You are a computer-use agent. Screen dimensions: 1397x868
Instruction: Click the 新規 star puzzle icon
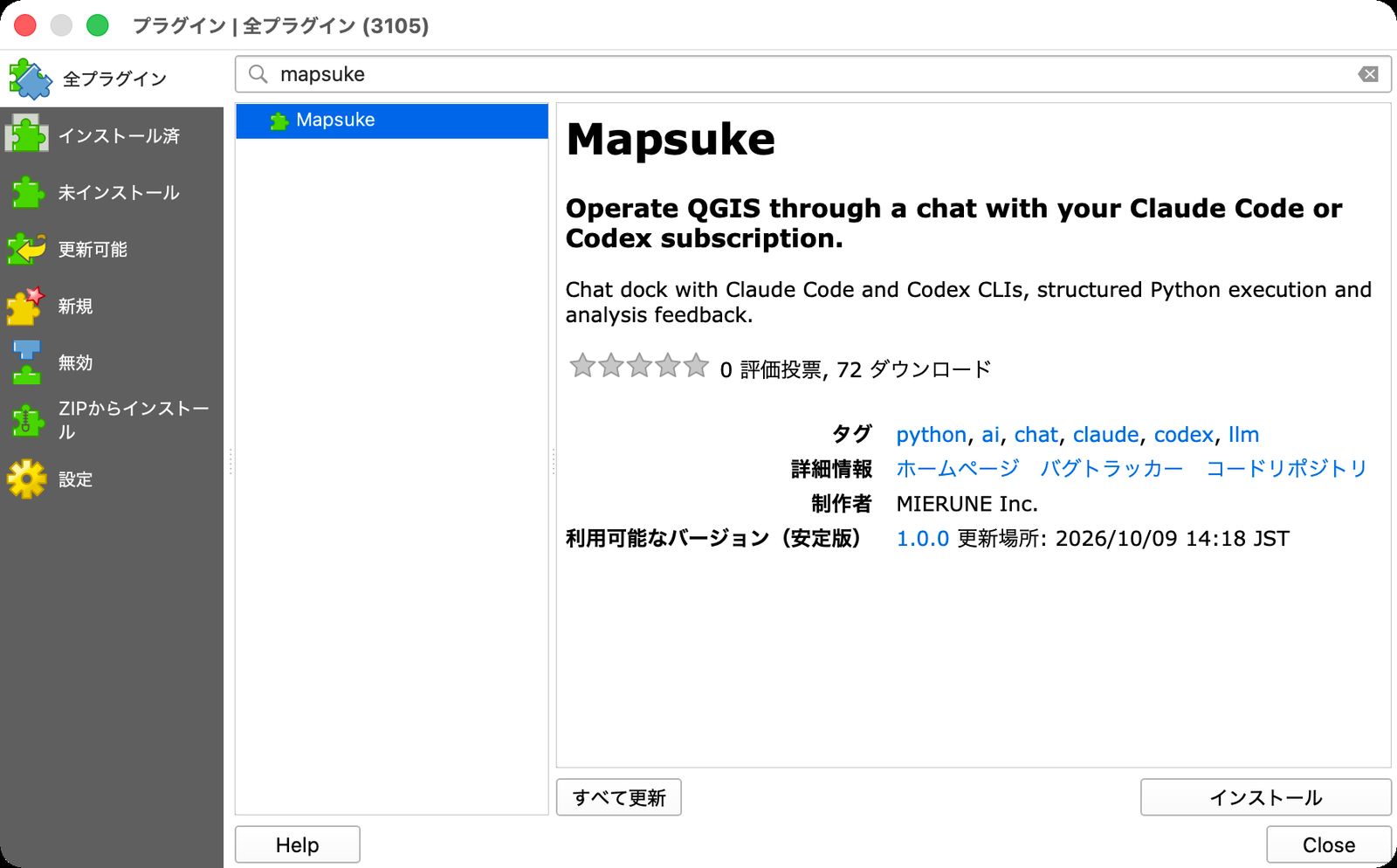25,306
